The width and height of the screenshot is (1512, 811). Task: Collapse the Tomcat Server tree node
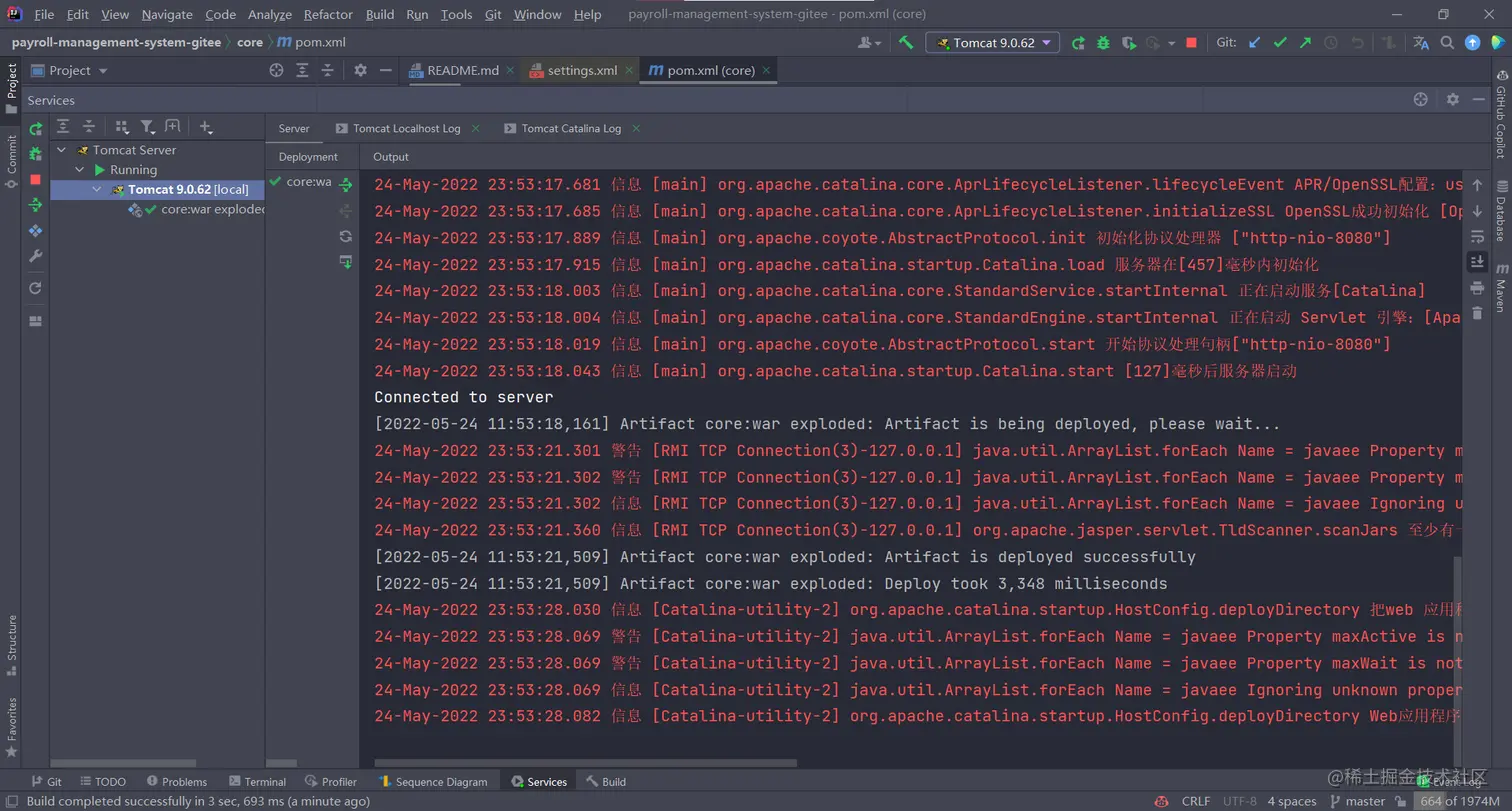(61, 150)
